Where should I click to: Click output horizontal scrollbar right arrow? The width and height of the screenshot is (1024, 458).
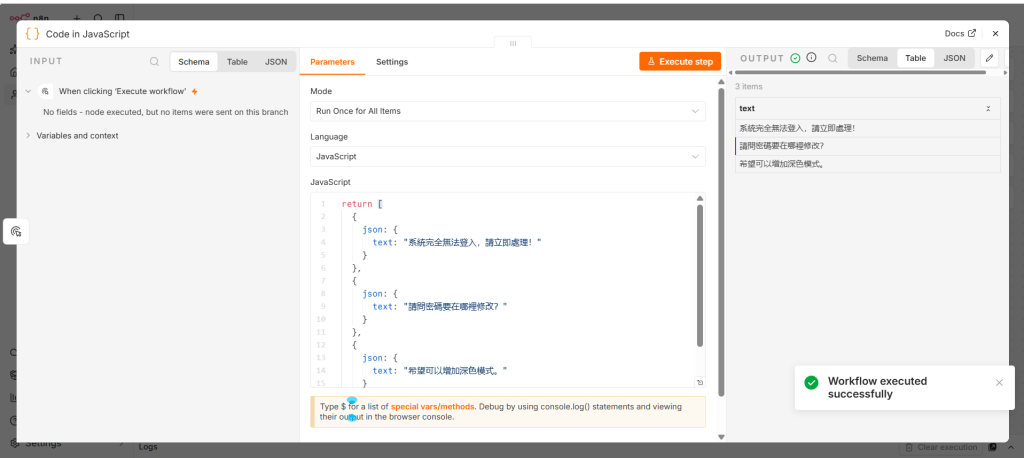[x=1007, y=73]
